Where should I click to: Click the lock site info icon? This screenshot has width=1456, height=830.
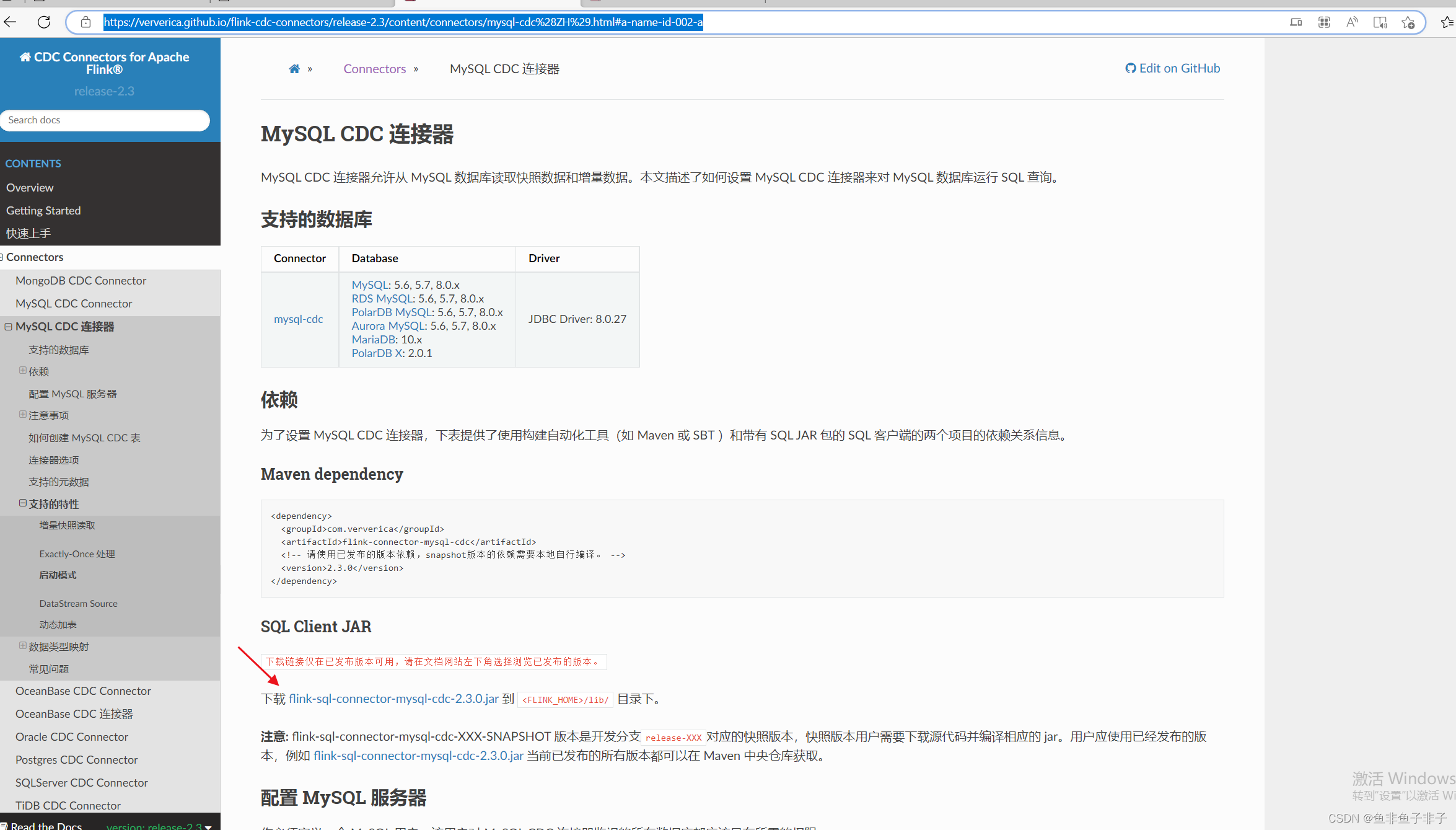coord(86,22)
